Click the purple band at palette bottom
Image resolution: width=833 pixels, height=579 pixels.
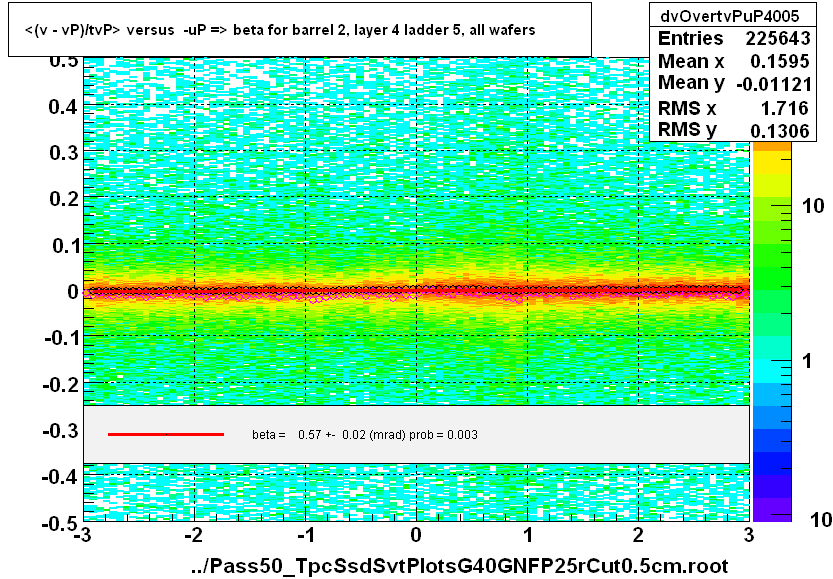click(772, 509)
